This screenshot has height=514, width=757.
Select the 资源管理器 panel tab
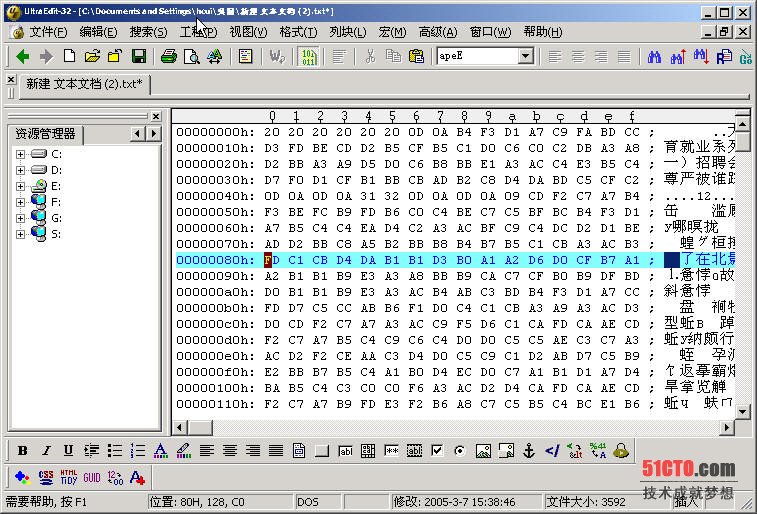[45, 134]
